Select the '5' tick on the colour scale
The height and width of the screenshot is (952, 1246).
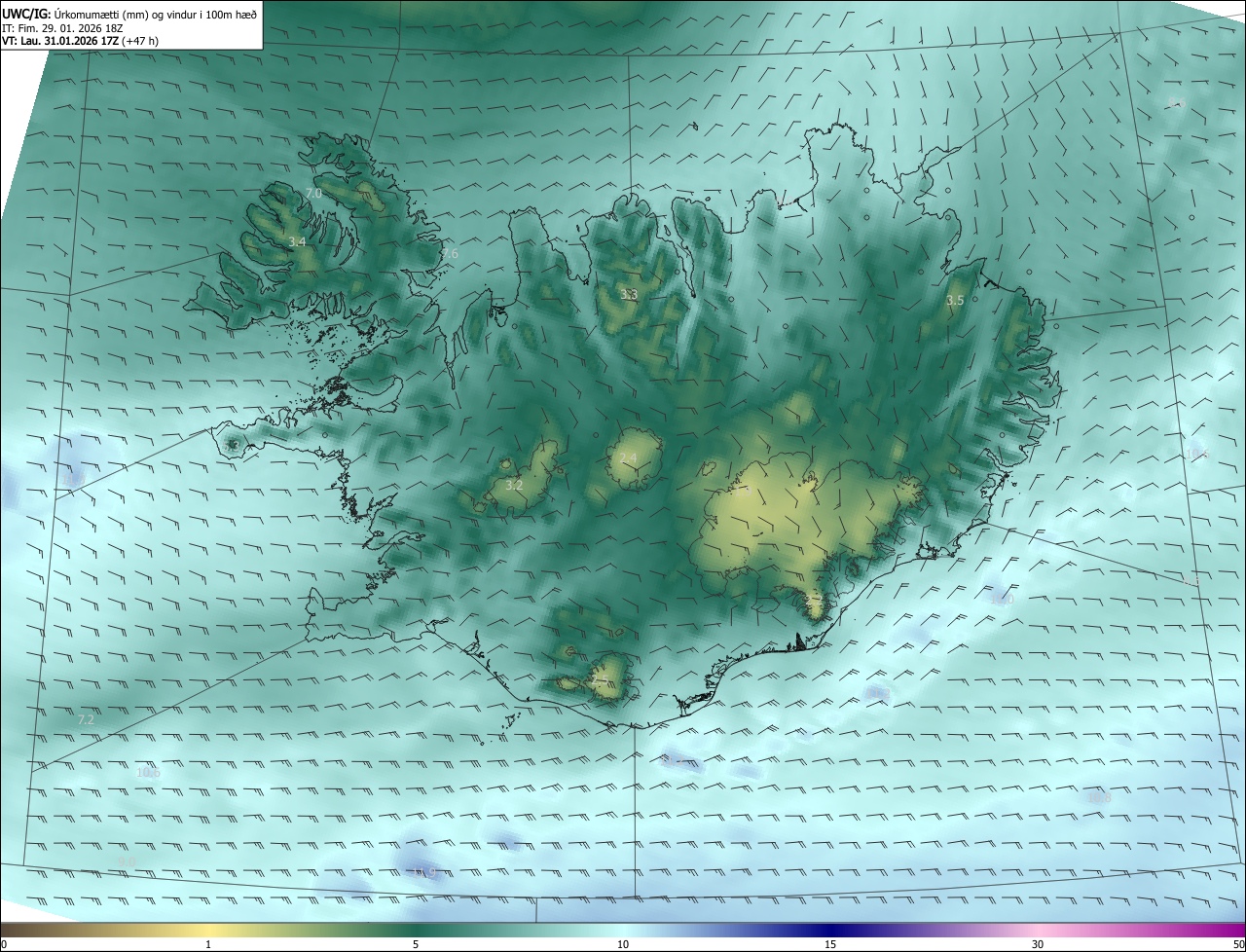click(416, 944)
